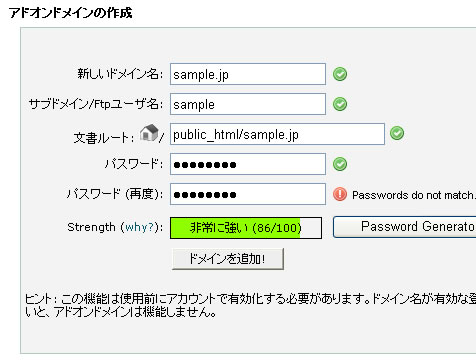Click red error icon next to password confirmation

tap(340, 194)
